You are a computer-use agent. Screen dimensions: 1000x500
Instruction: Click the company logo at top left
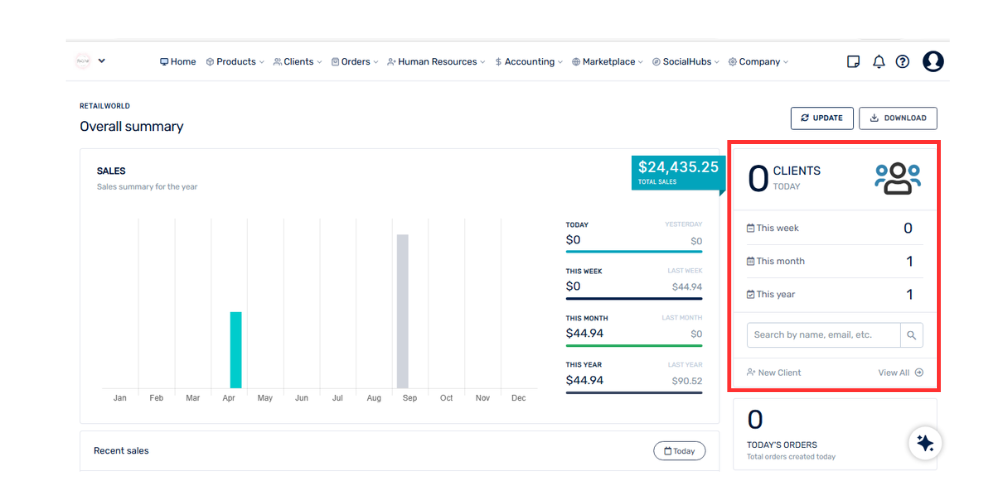click(83, 61)
